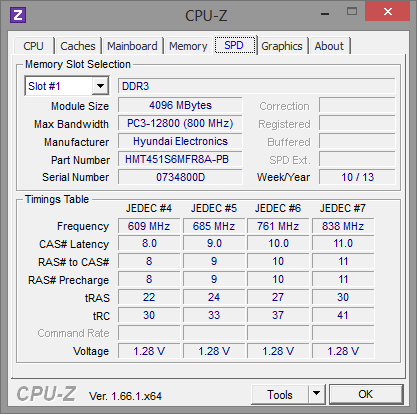Switch to the CPU tab

point(33,46)
